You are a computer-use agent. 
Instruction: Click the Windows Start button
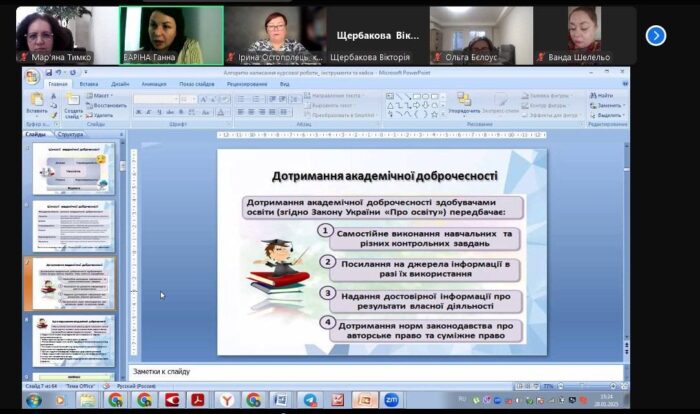click(34, 400)
